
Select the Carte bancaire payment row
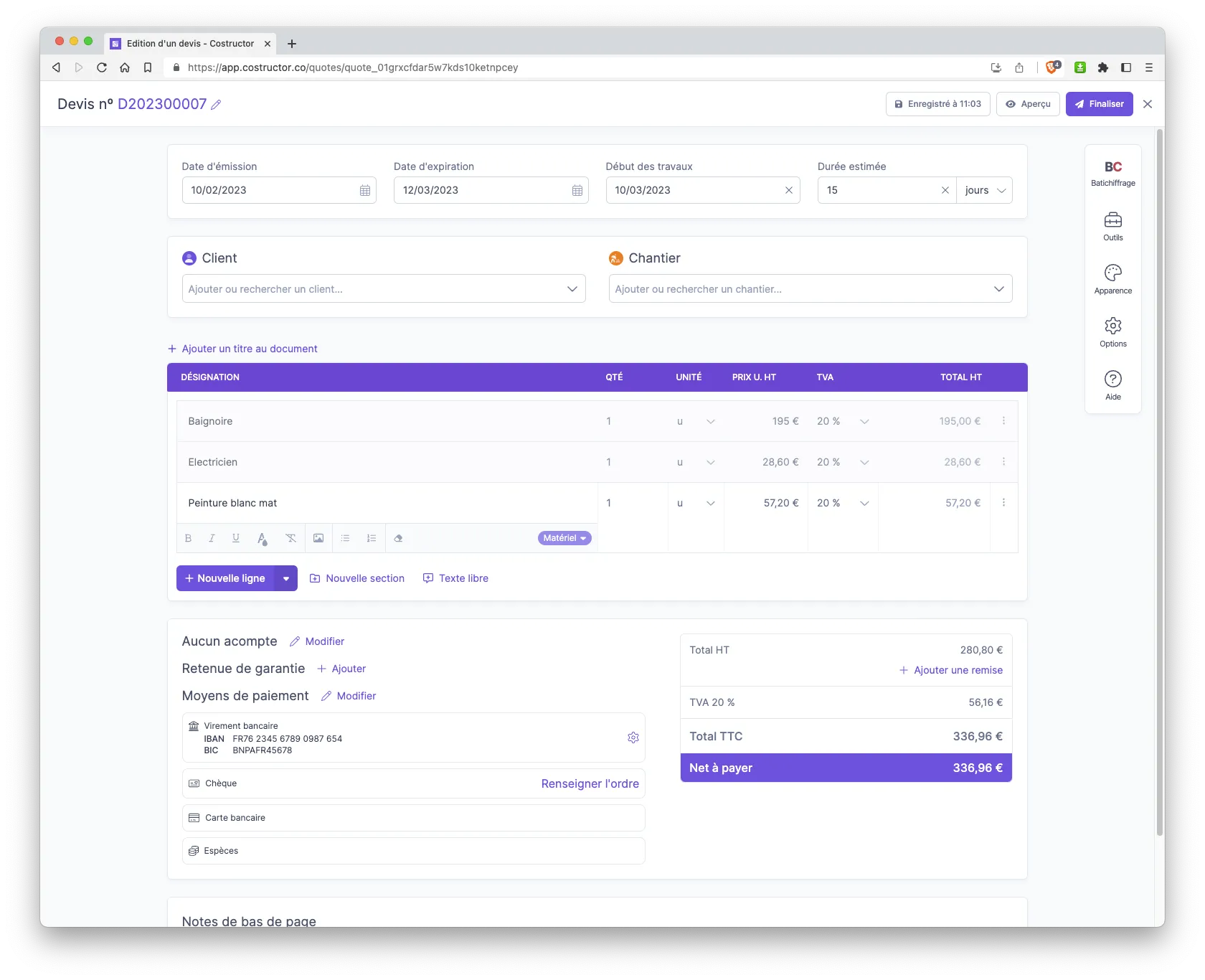click(413, 818)
